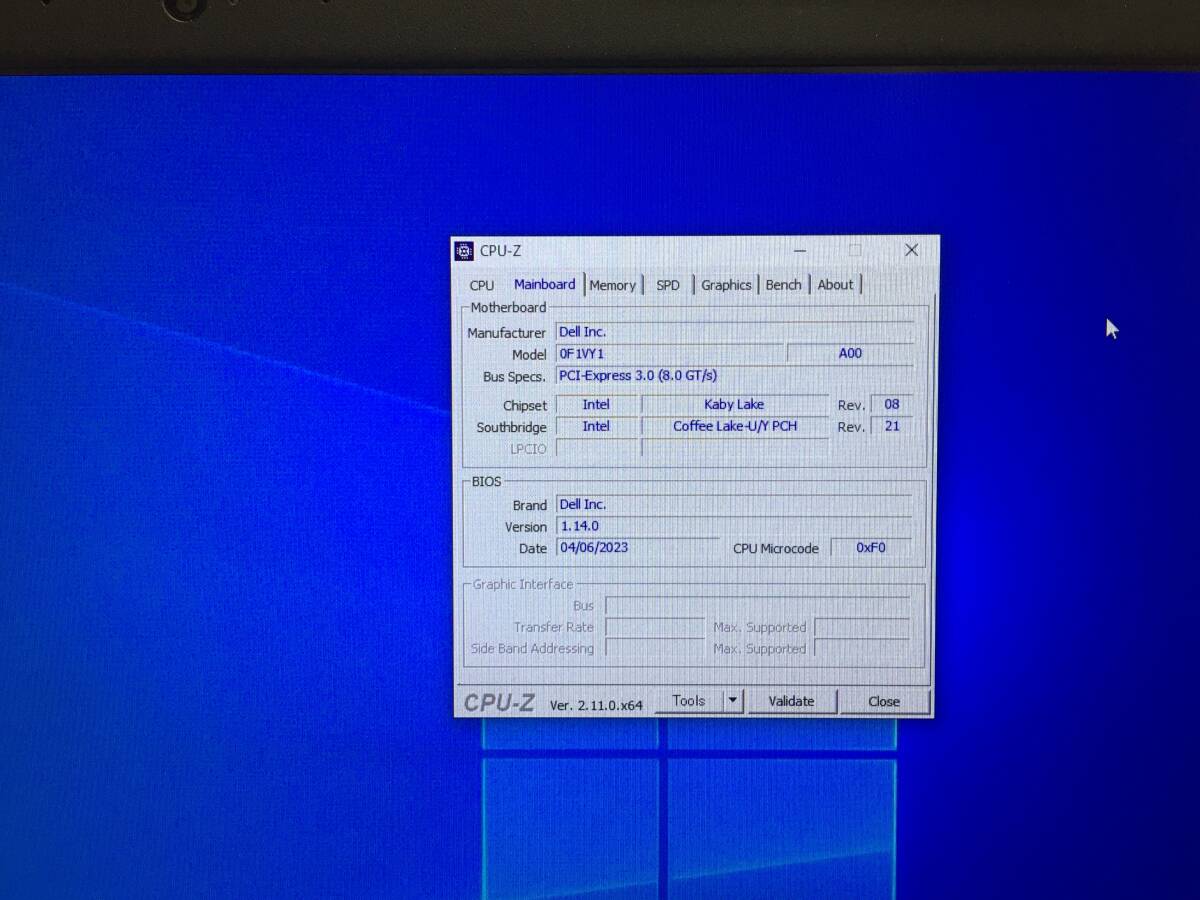Click the motherboard Manufacturer field Dell Inc.
1200x900 pixels.
click(735, 332)
